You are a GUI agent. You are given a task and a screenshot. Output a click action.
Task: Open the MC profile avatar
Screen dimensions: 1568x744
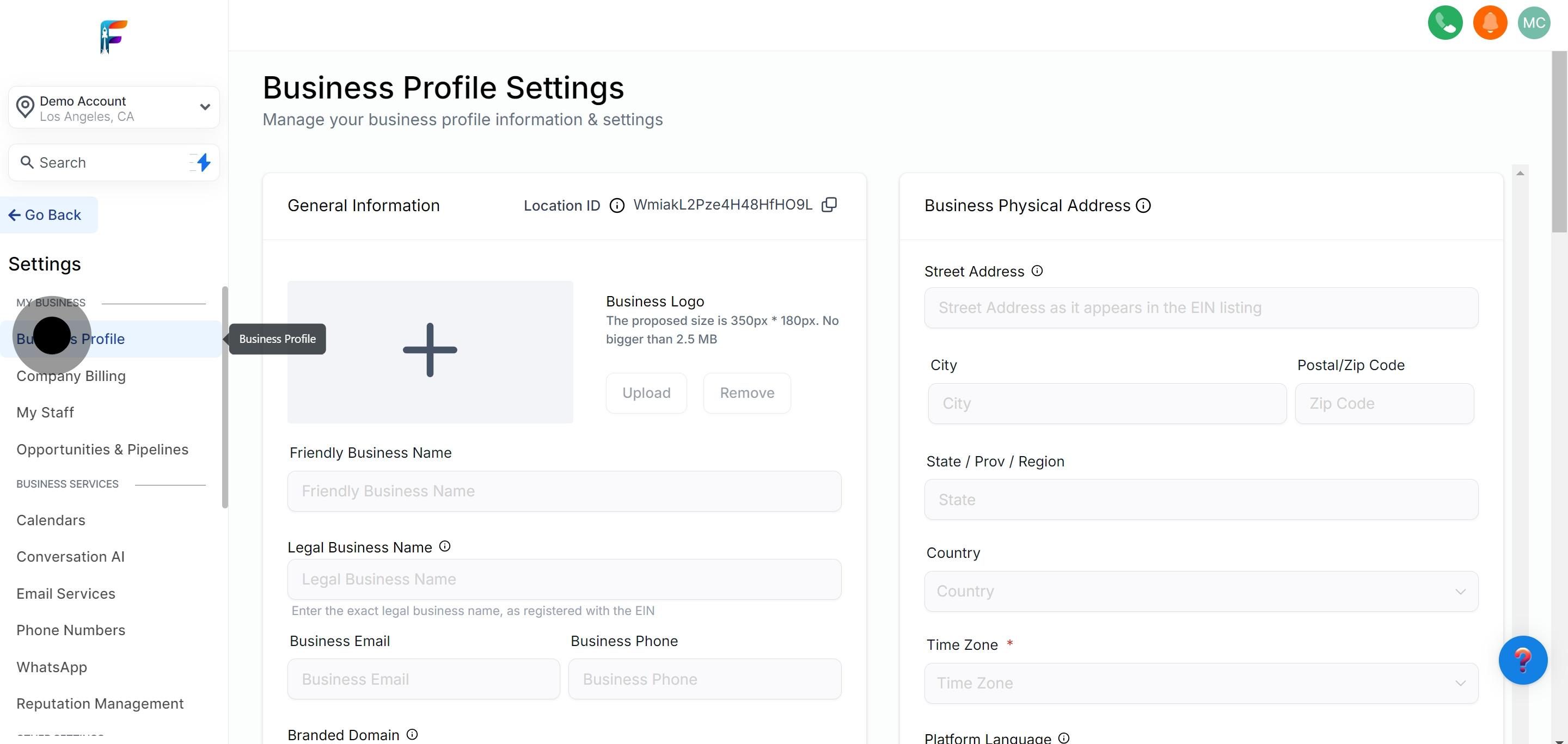tap(1535, 22)
